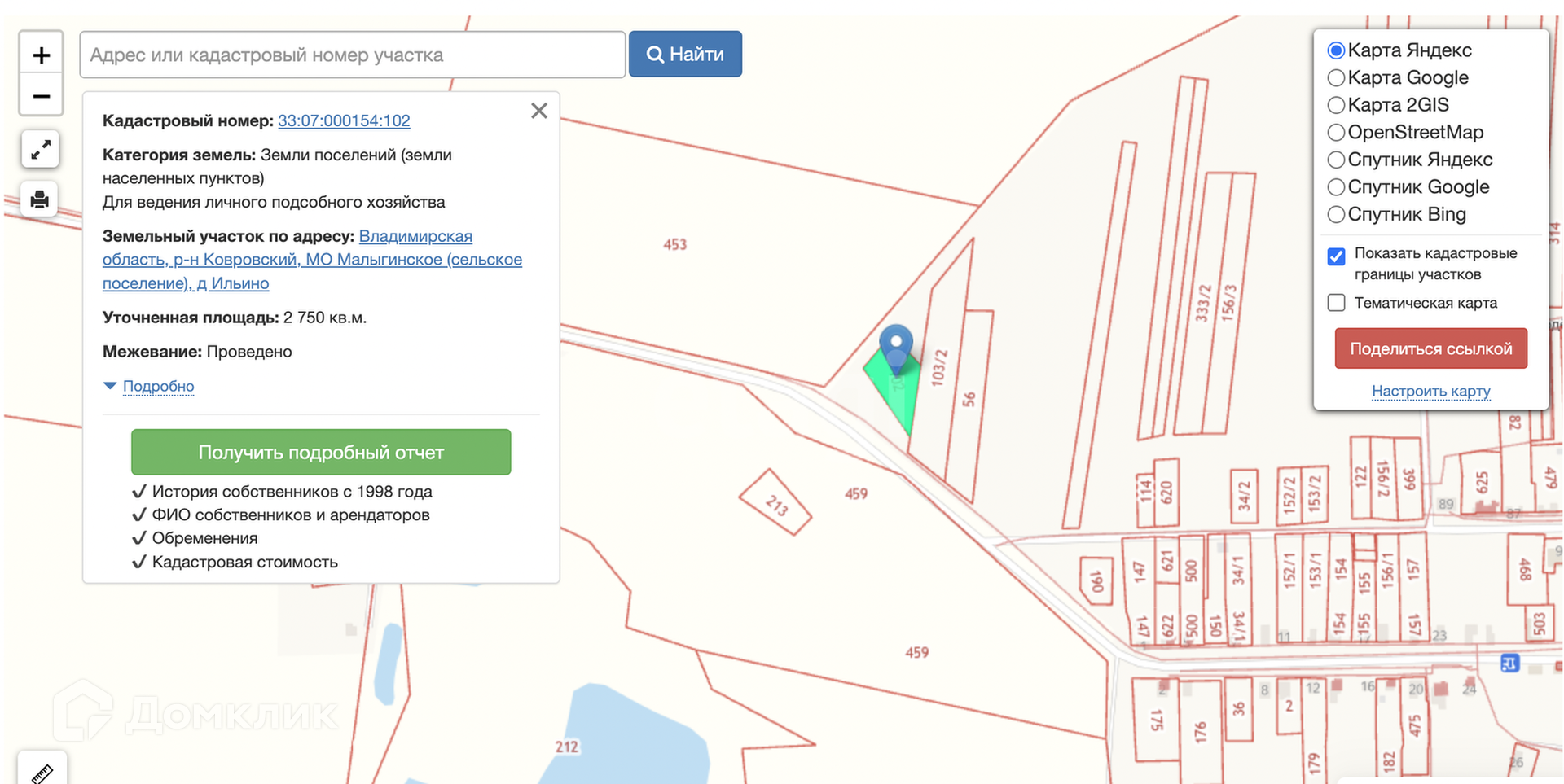Print the map using printer icon
This screenshot has height=784, width=1564.
(40, 199)
